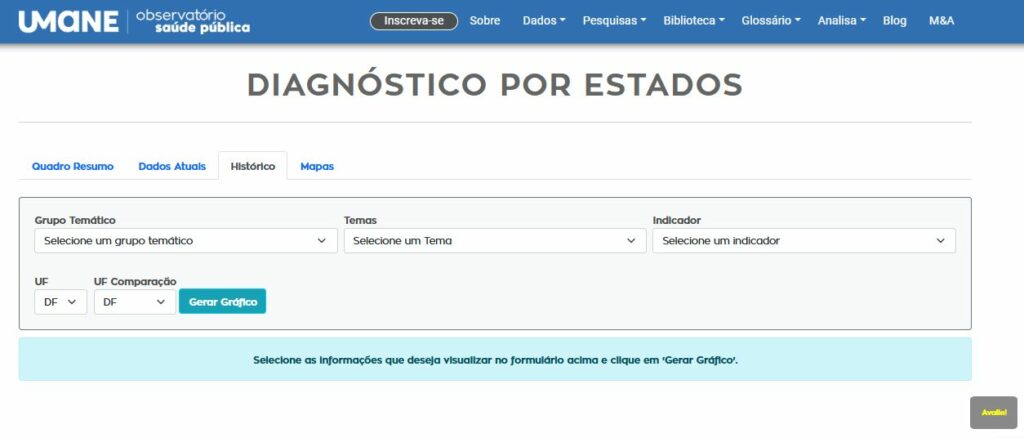Viewport: 1024px width, 438px height.
Task: Select the Histórico tab
Action: point(253,166)
